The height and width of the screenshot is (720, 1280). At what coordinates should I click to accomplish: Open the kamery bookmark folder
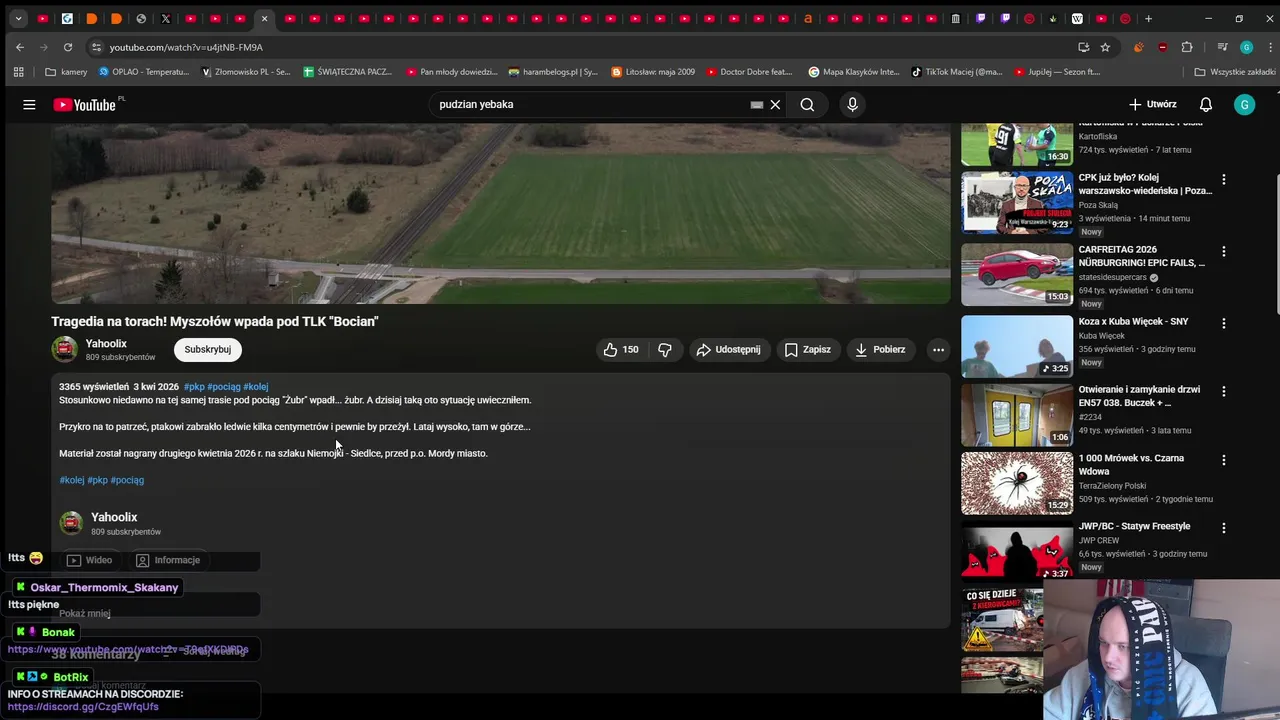point(66,72)
